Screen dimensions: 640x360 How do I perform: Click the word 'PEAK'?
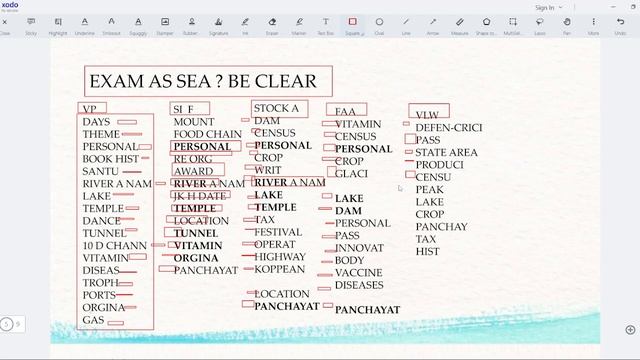coord(429,189)
